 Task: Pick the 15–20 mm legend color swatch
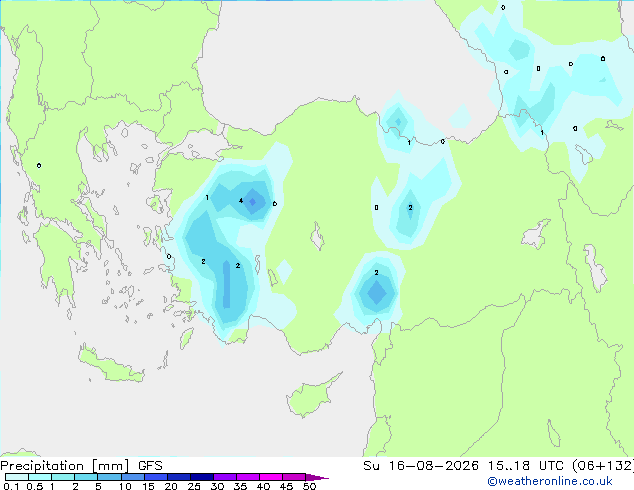point(156,477)
